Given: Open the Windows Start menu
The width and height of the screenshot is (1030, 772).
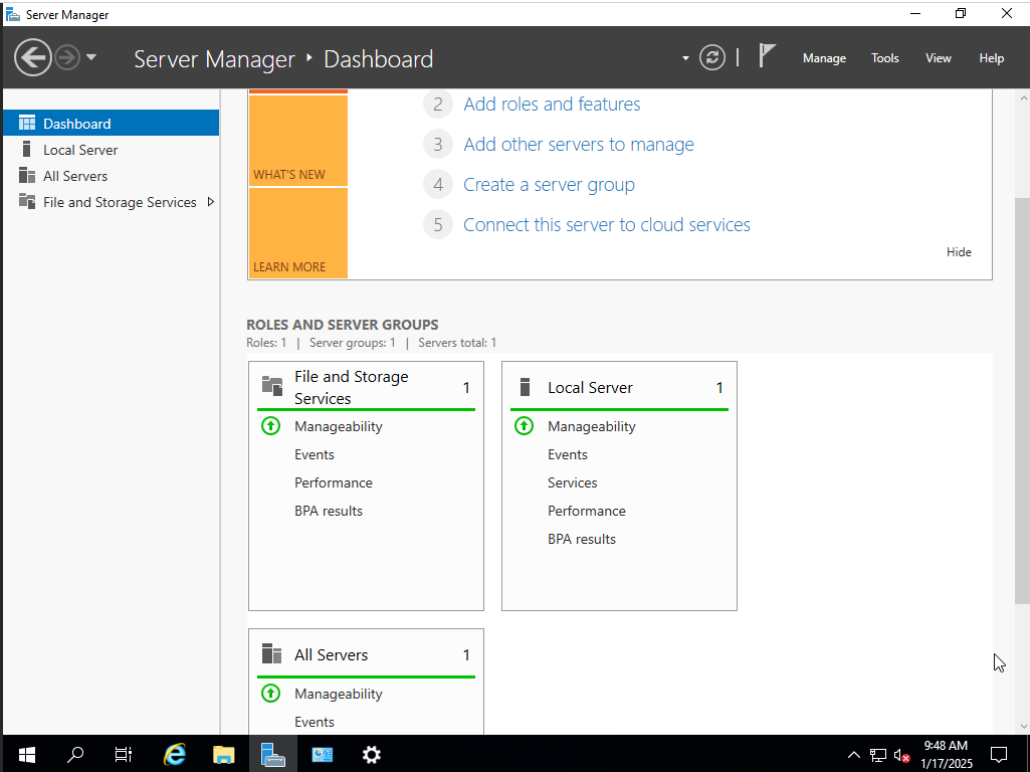Looking at the screenshot, I should coord(26,754).
